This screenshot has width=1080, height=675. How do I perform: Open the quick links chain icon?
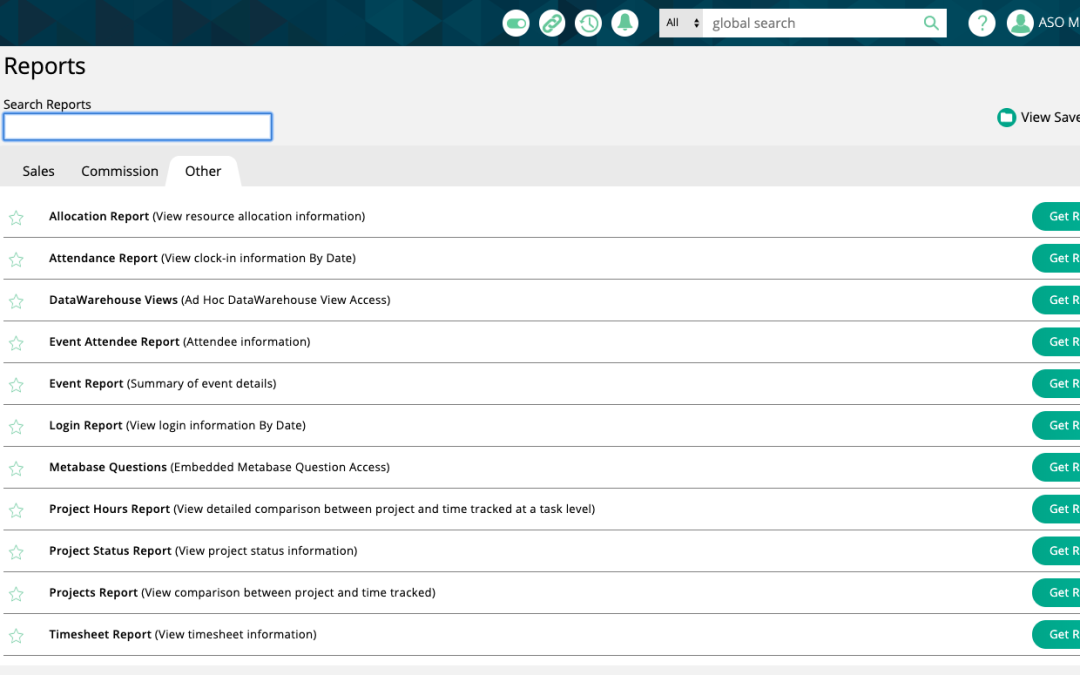point(552,23)
